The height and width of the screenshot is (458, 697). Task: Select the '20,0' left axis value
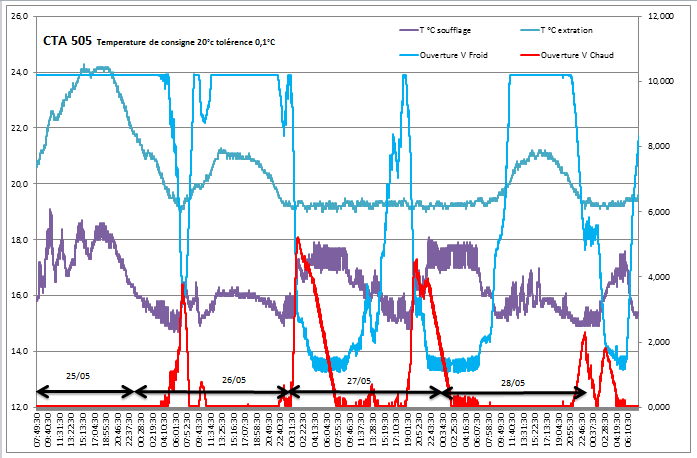click(x=19, y=184)
